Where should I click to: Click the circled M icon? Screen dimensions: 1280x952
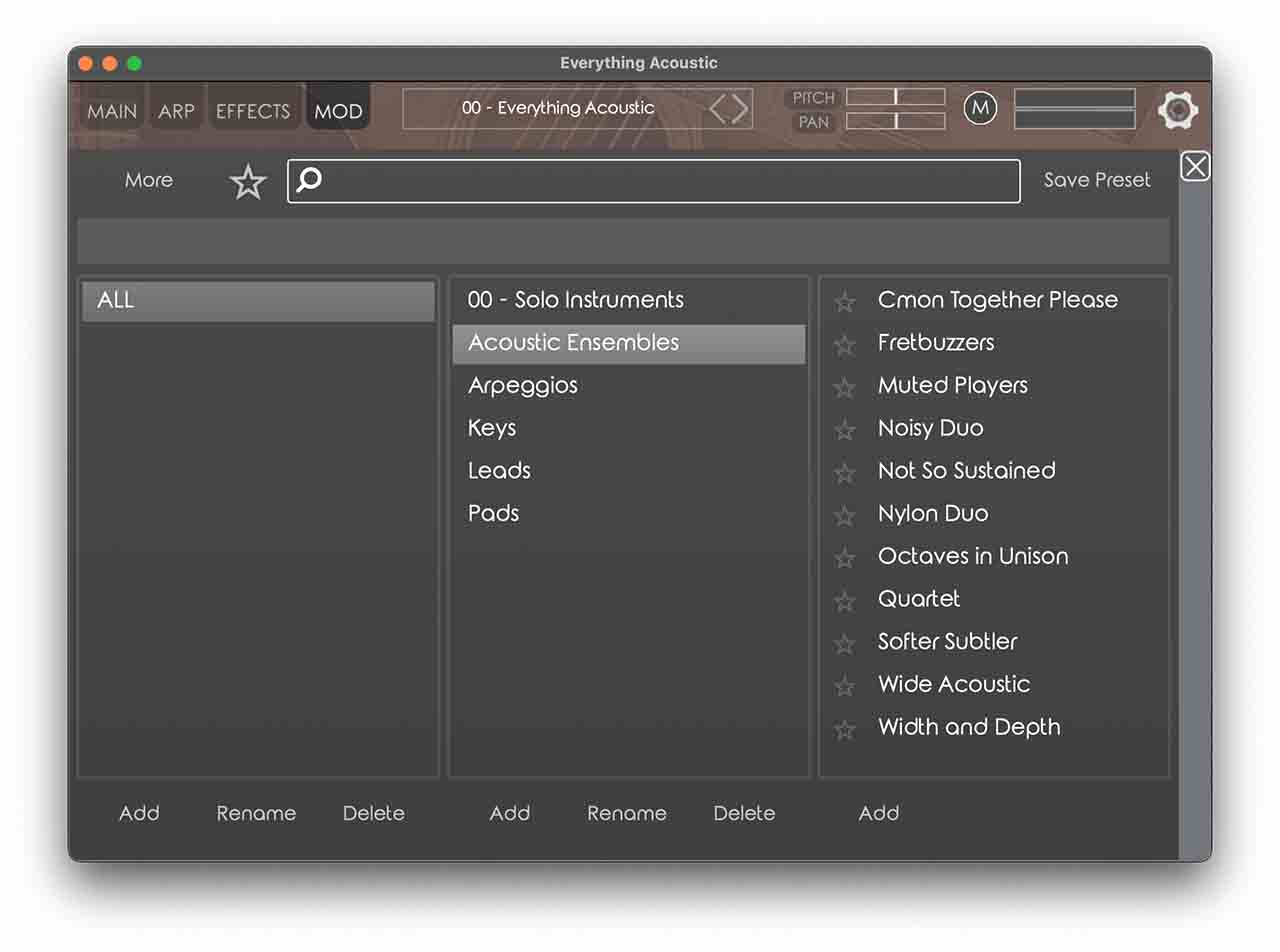pos(980,108)
